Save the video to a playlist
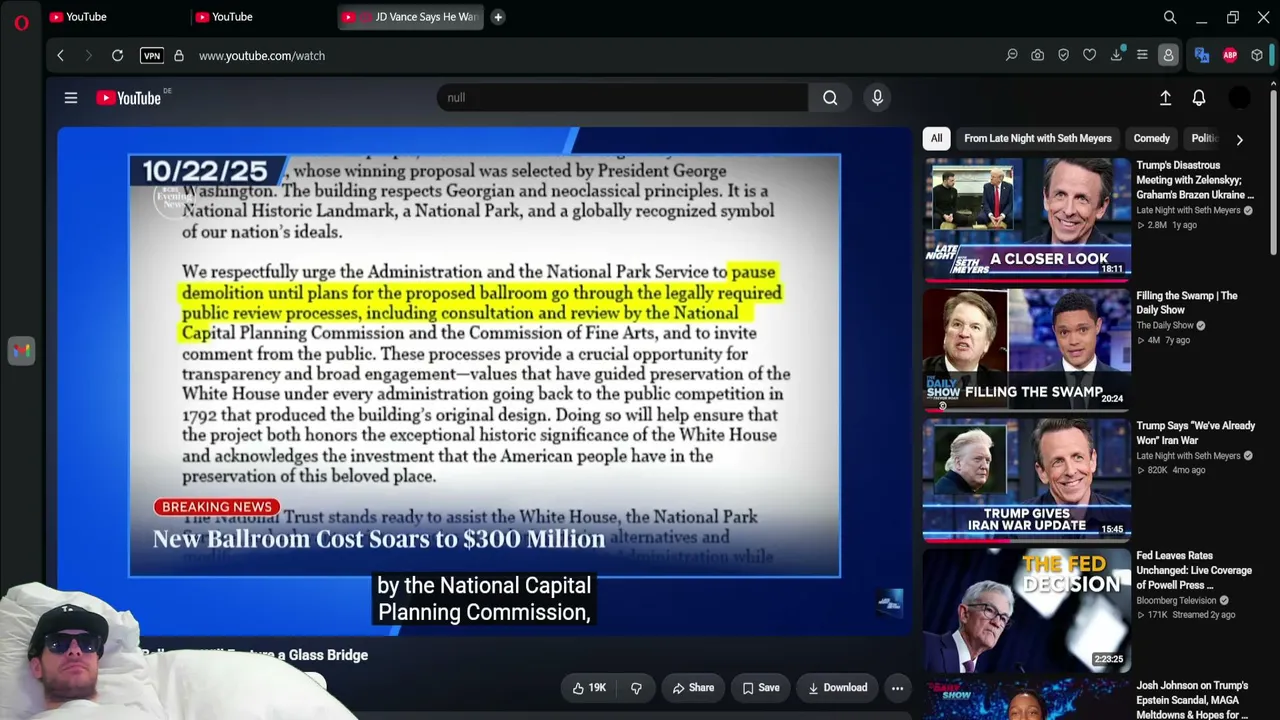This screenshot has height=720, width=1280. pyautogui.click(x=761, y=688)
